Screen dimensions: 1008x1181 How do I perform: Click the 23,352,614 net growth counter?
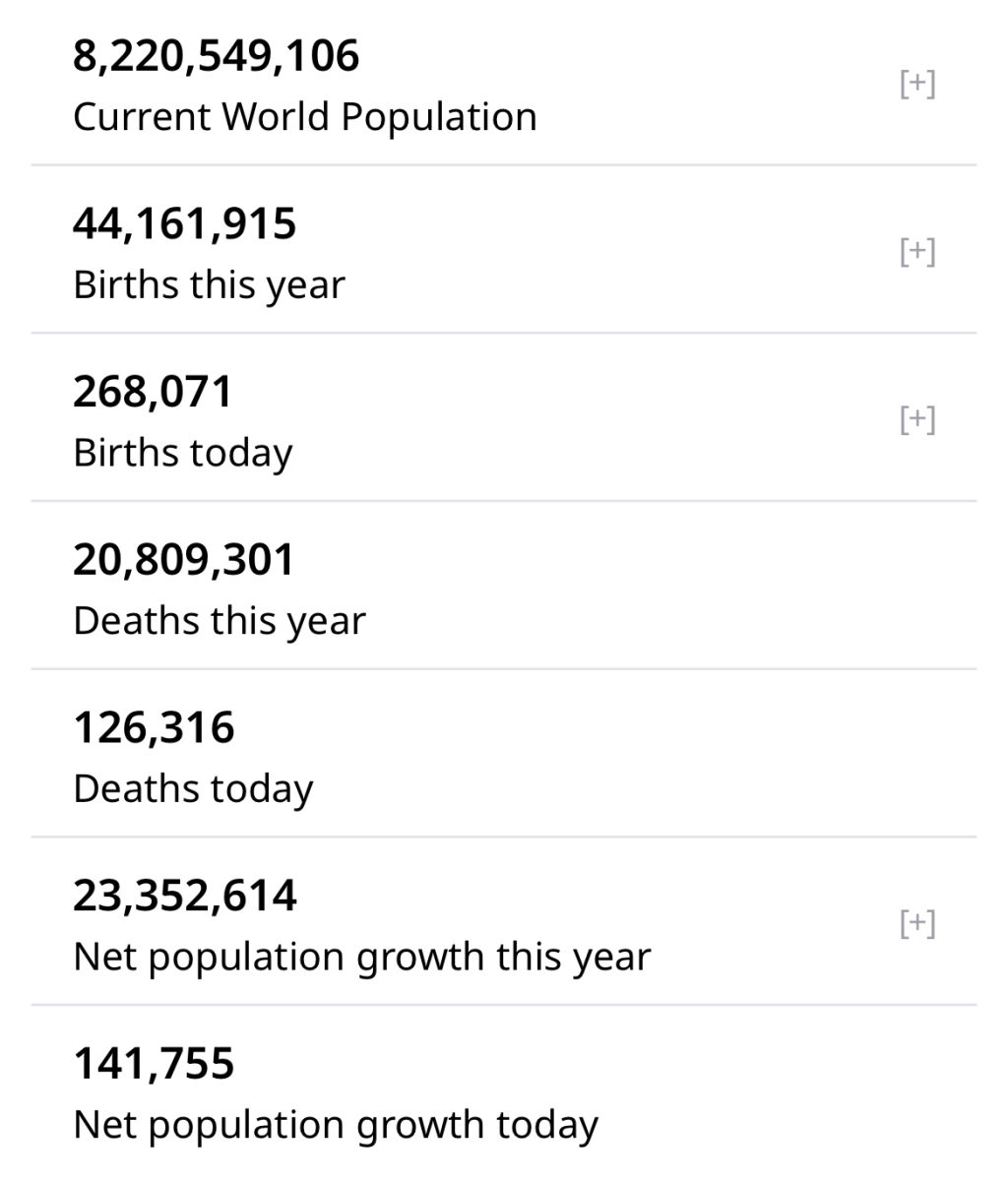pyautogui.click(x=185, y=897)
